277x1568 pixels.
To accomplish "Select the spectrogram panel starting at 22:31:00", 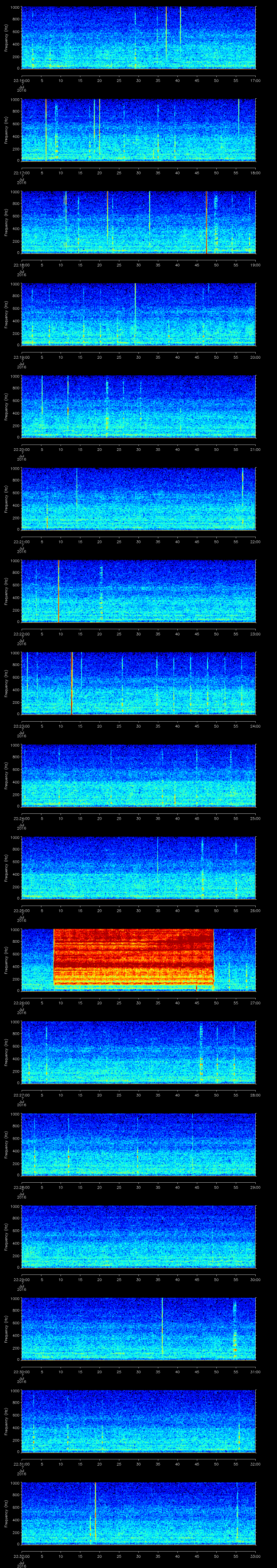I will pos(139,1421).
